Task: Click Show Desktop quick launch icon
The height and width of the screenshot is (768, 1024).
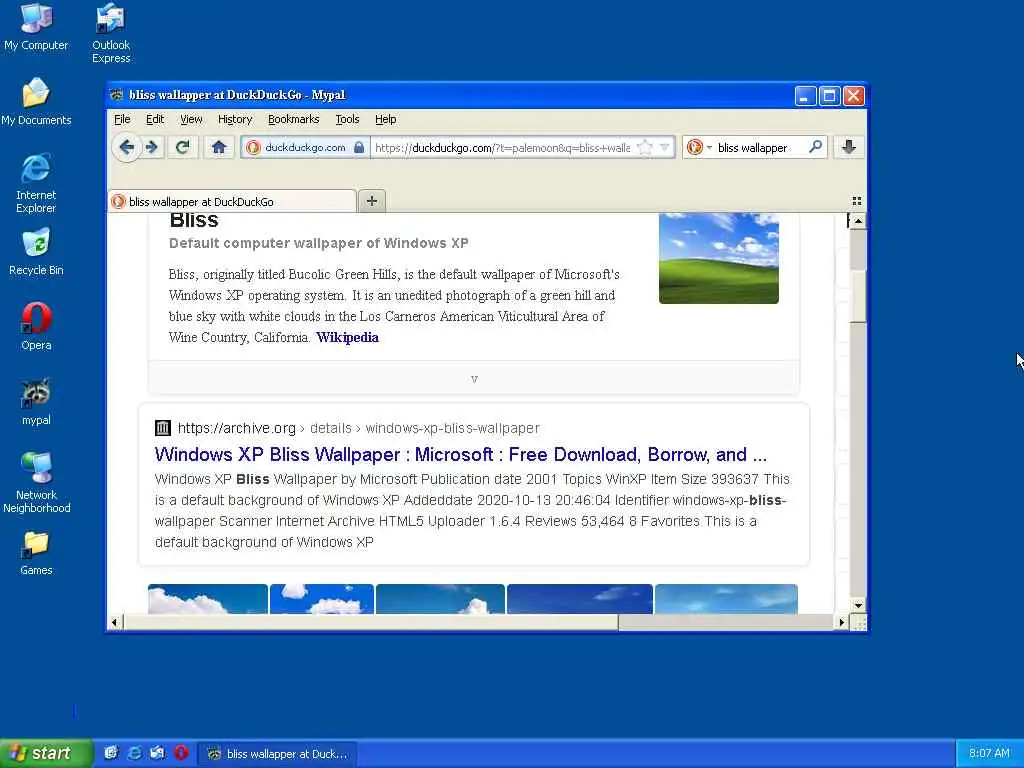Action: [x=111, y=753]
